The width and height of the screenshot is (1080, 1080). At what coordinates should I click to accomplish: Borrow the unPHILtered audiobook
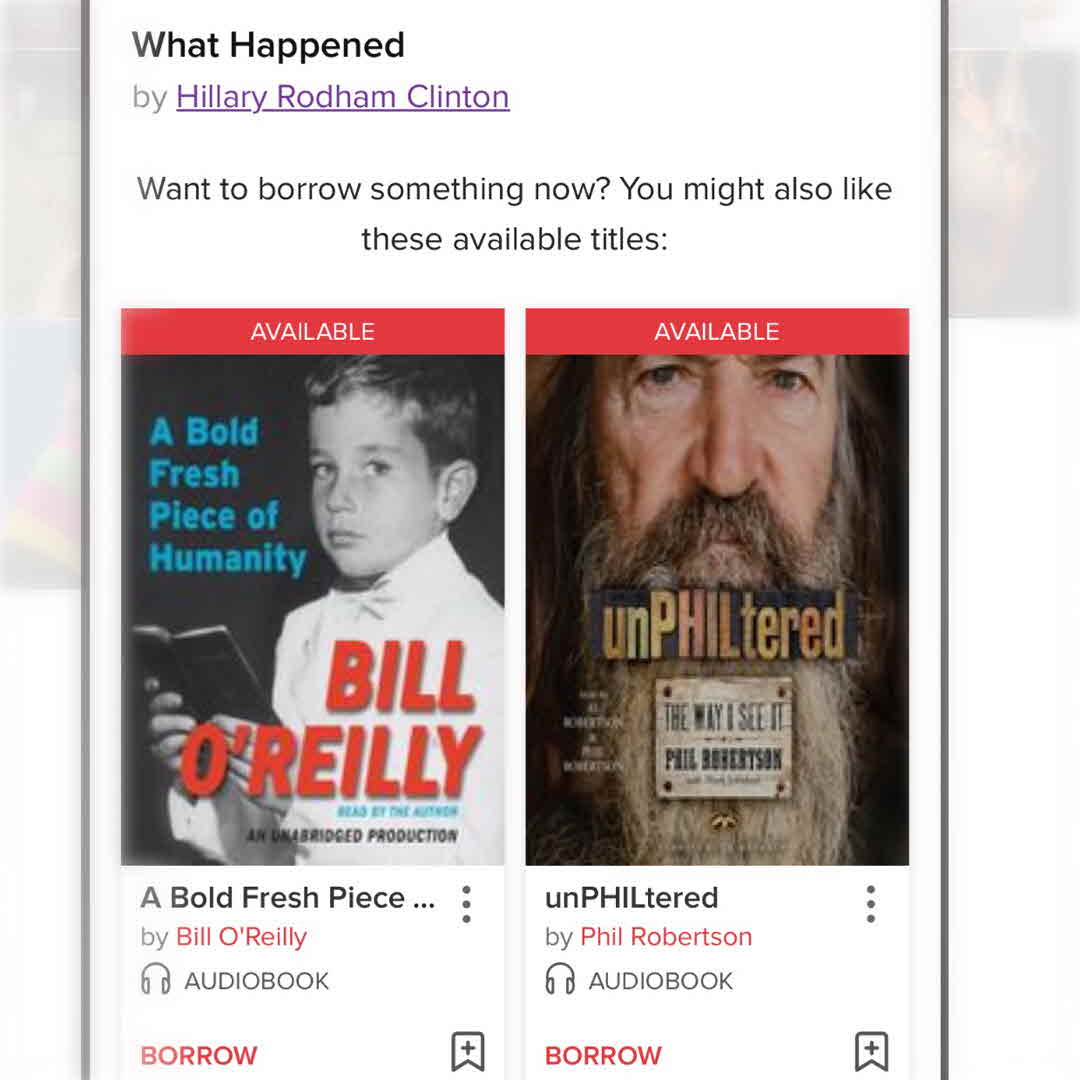(x=603, y=1055)
